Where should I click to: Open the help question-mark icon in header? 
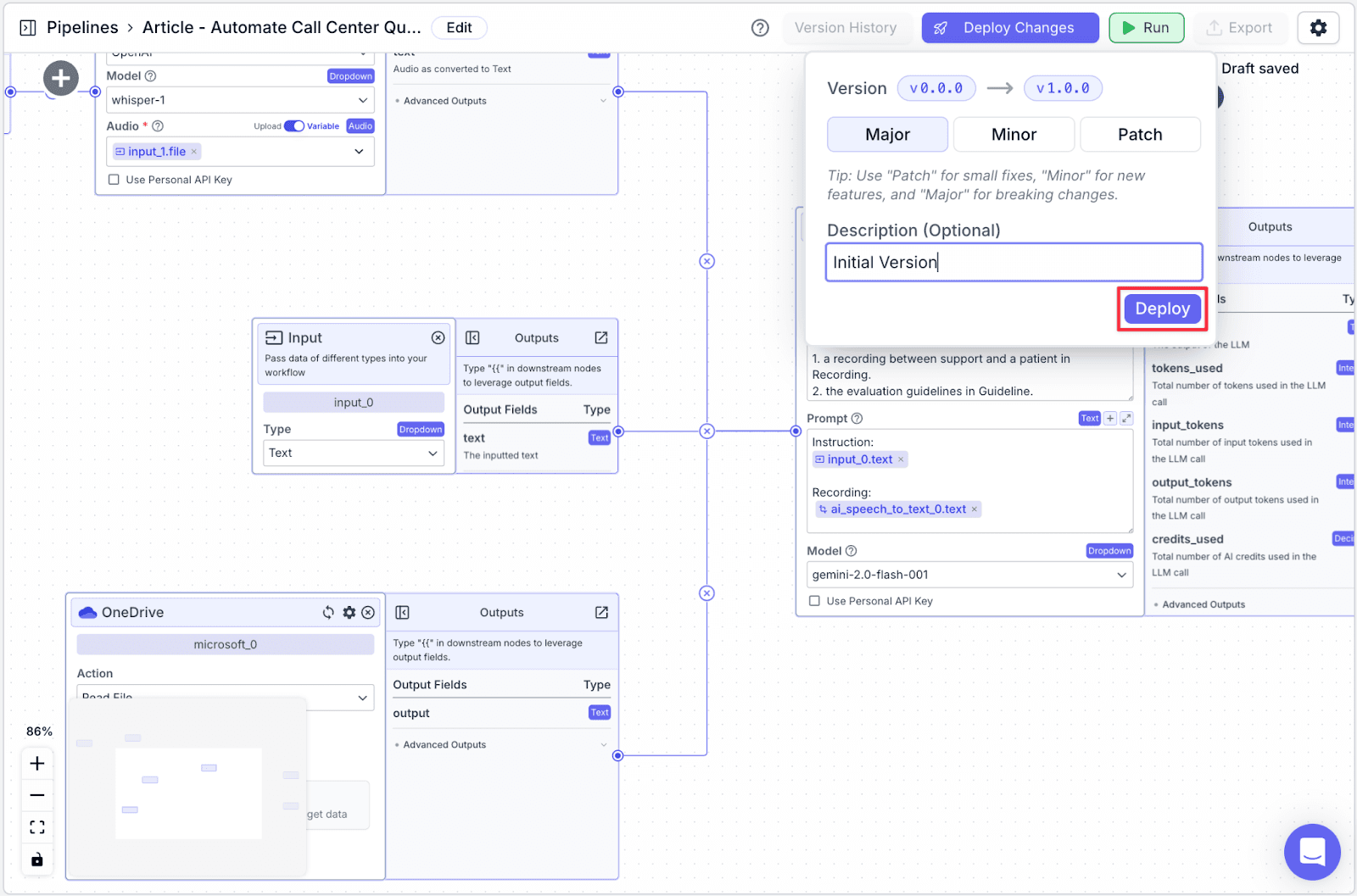coord(760,28)
